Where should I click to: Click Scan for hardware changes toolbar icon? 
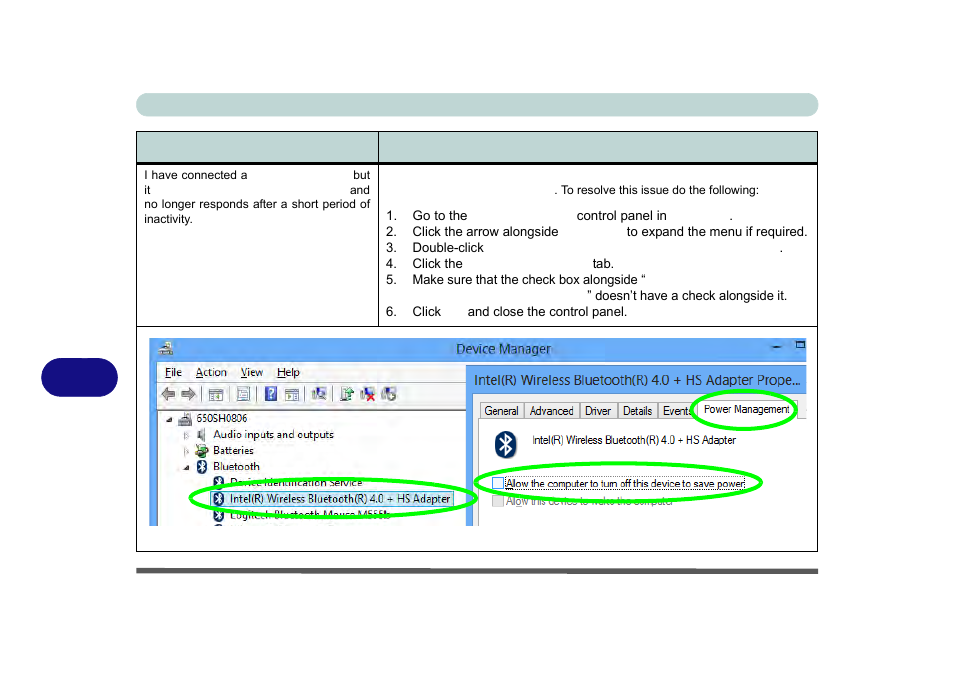pyautogui.click(x=319, y=394)
